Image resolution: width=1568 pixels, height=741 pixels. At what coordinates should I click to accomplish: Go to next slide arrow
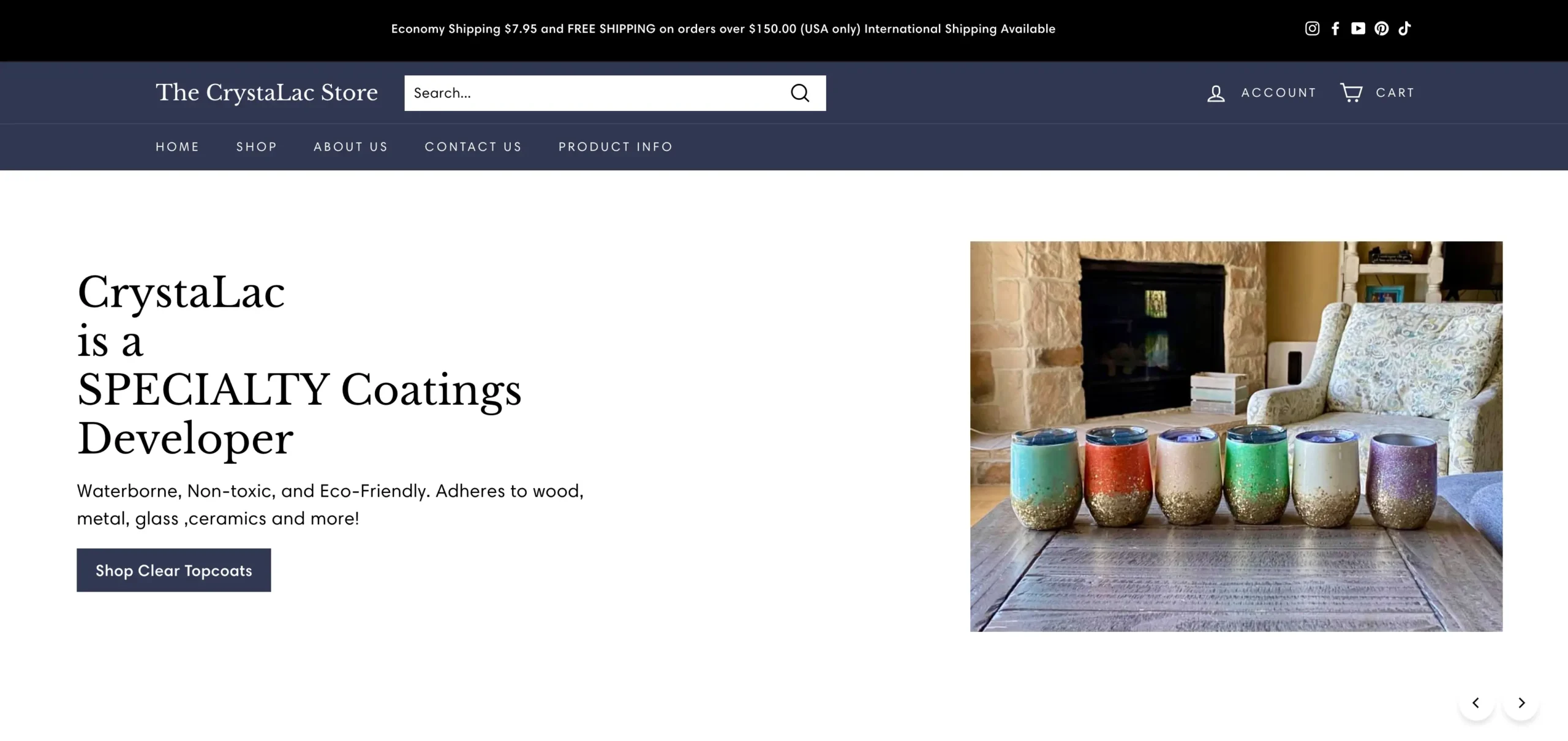click(x=1521, y=702)
